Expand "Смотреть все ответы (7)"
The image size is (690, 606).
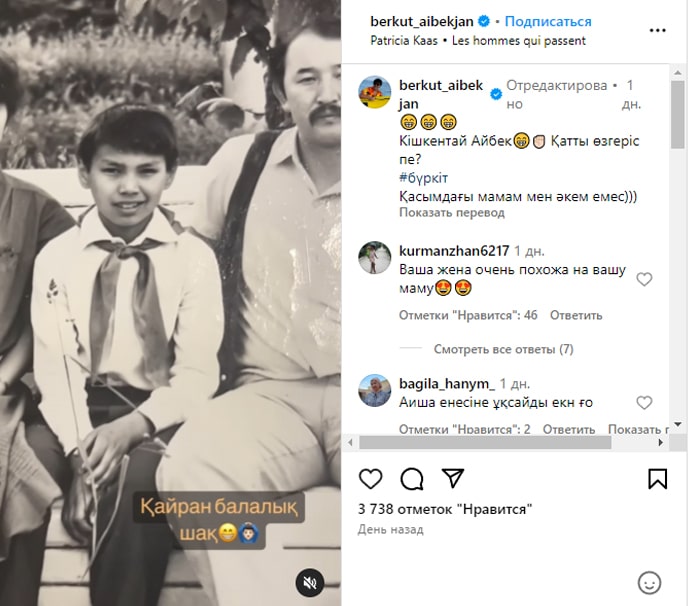[503, 349]
